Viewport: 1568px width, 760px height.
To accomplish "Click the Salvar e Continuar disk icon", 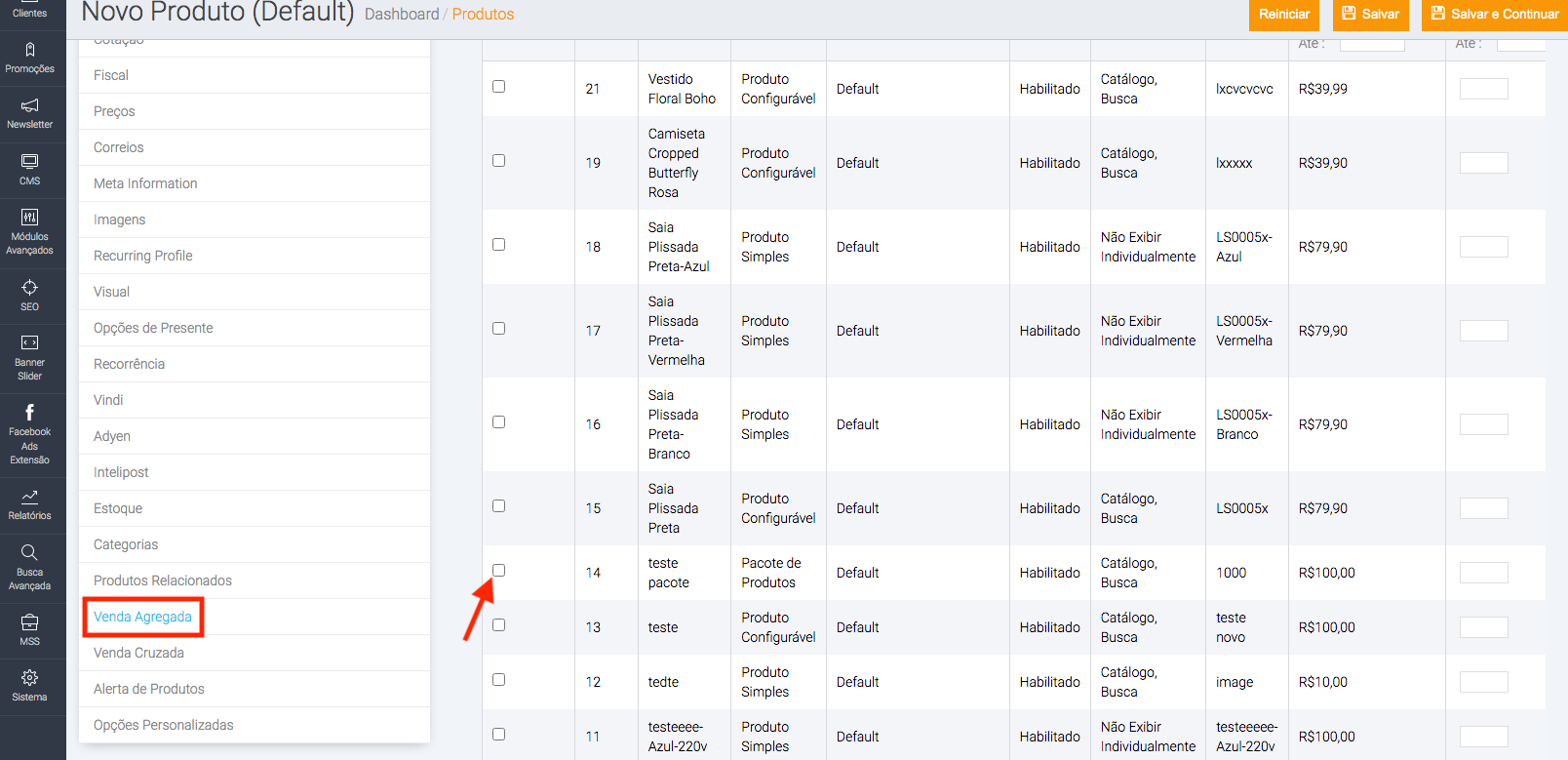I will point(1438,14).
